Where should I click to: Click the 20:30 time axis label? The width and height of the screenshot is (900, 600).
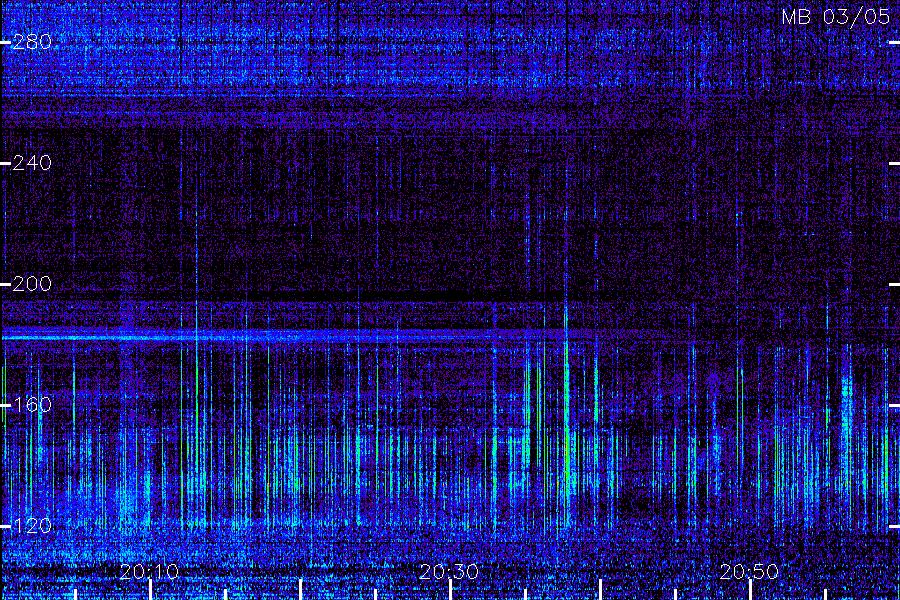(x=449, y=572)
